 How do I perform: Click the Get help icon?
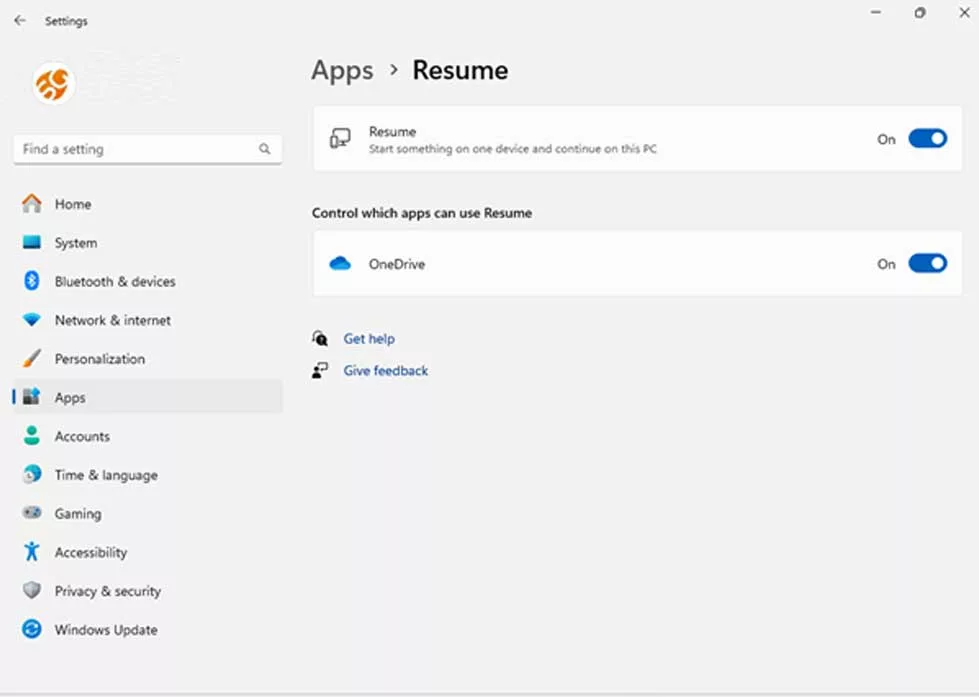click(320, 339)
